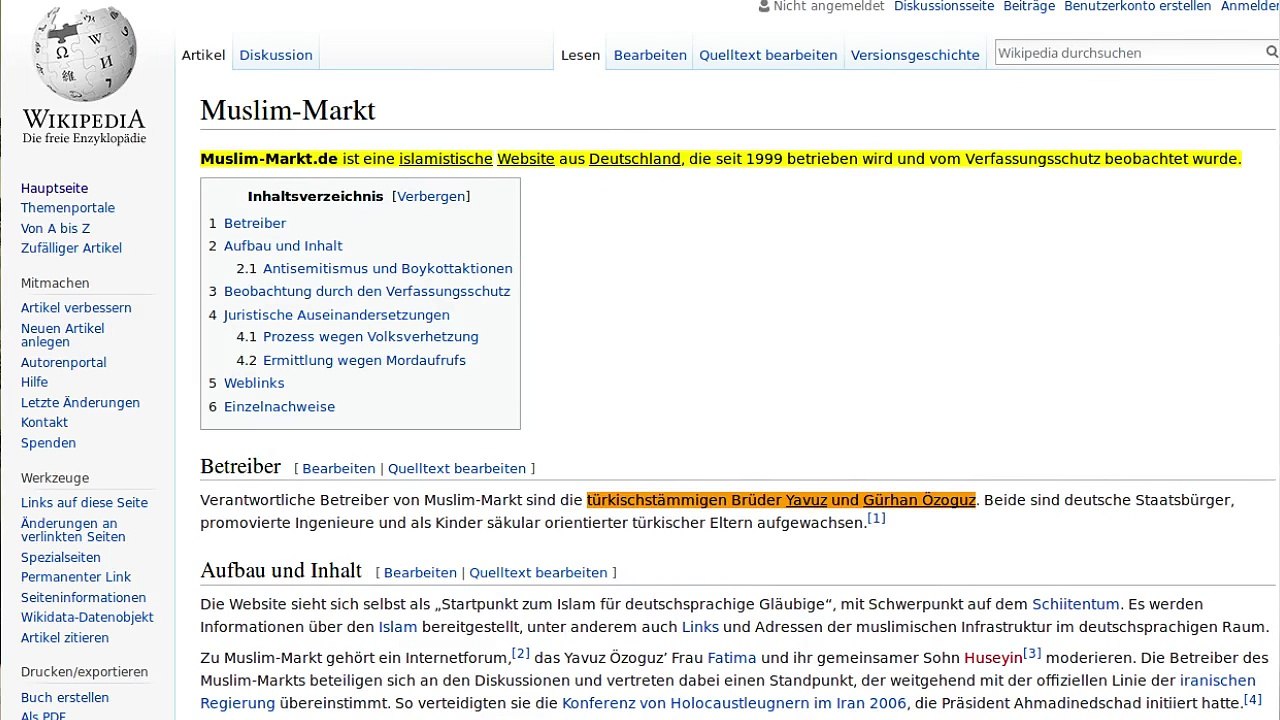Click Buch erstellen
The width and height of the screenshot is (1280, 720).
point(65,697)
